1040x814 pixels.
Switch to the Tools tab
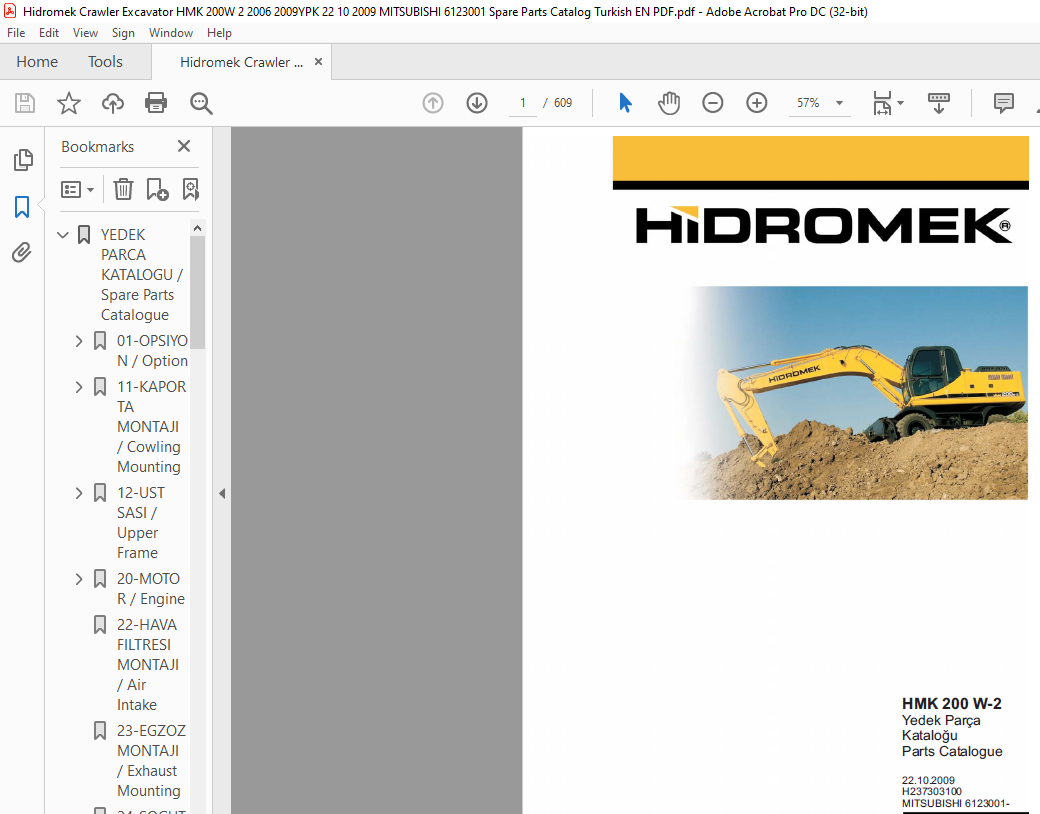click(105, 62)
